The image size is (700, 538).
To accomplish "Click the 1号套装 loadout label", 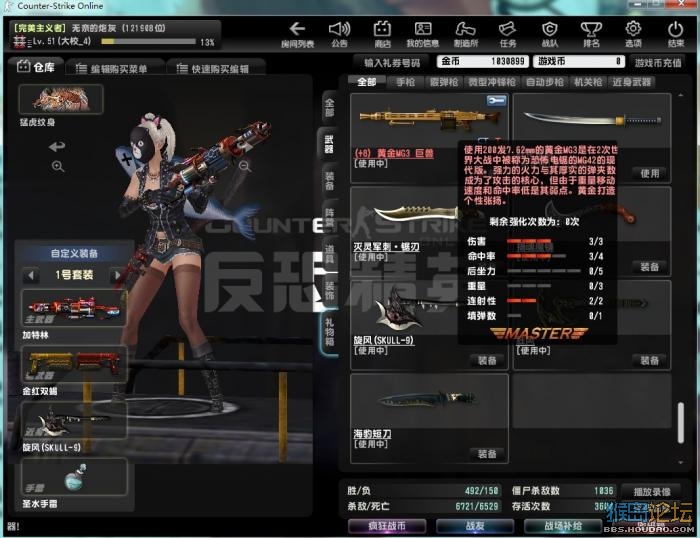I will 74,275.
